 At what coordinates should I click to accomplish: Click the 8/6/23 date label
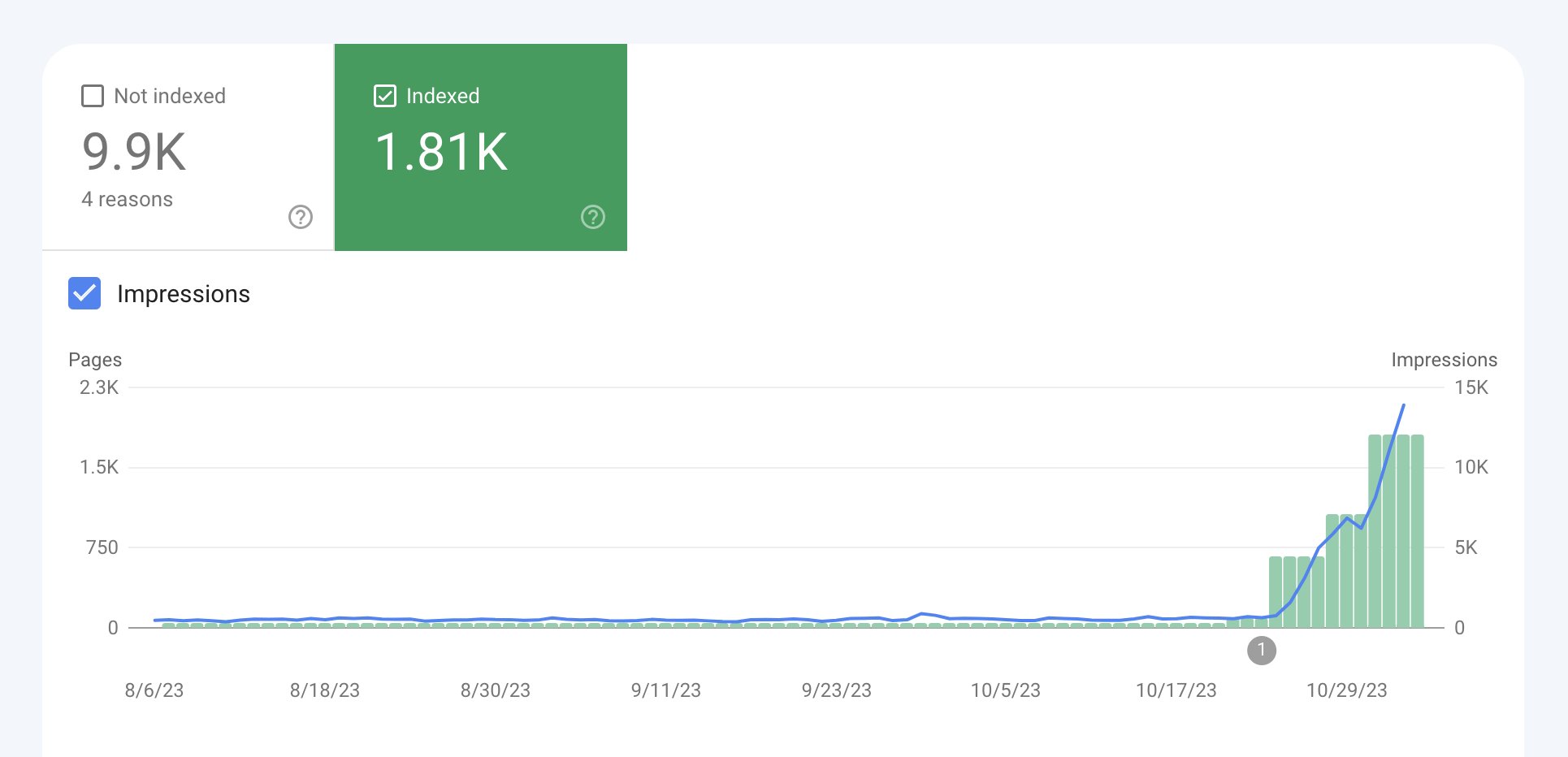(154, 690)
